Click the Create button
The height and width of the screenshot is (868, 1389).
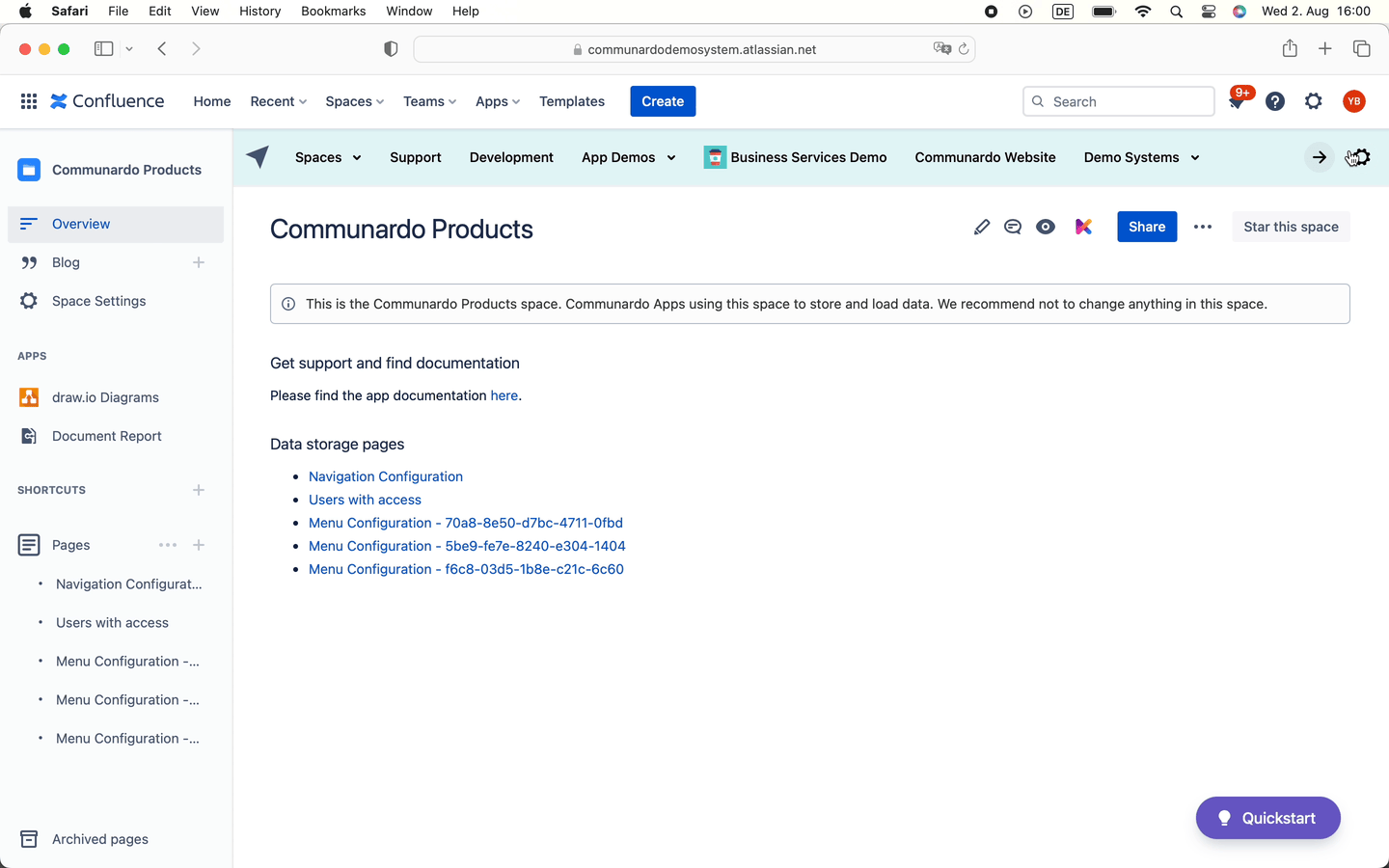(x=663, y=101)
